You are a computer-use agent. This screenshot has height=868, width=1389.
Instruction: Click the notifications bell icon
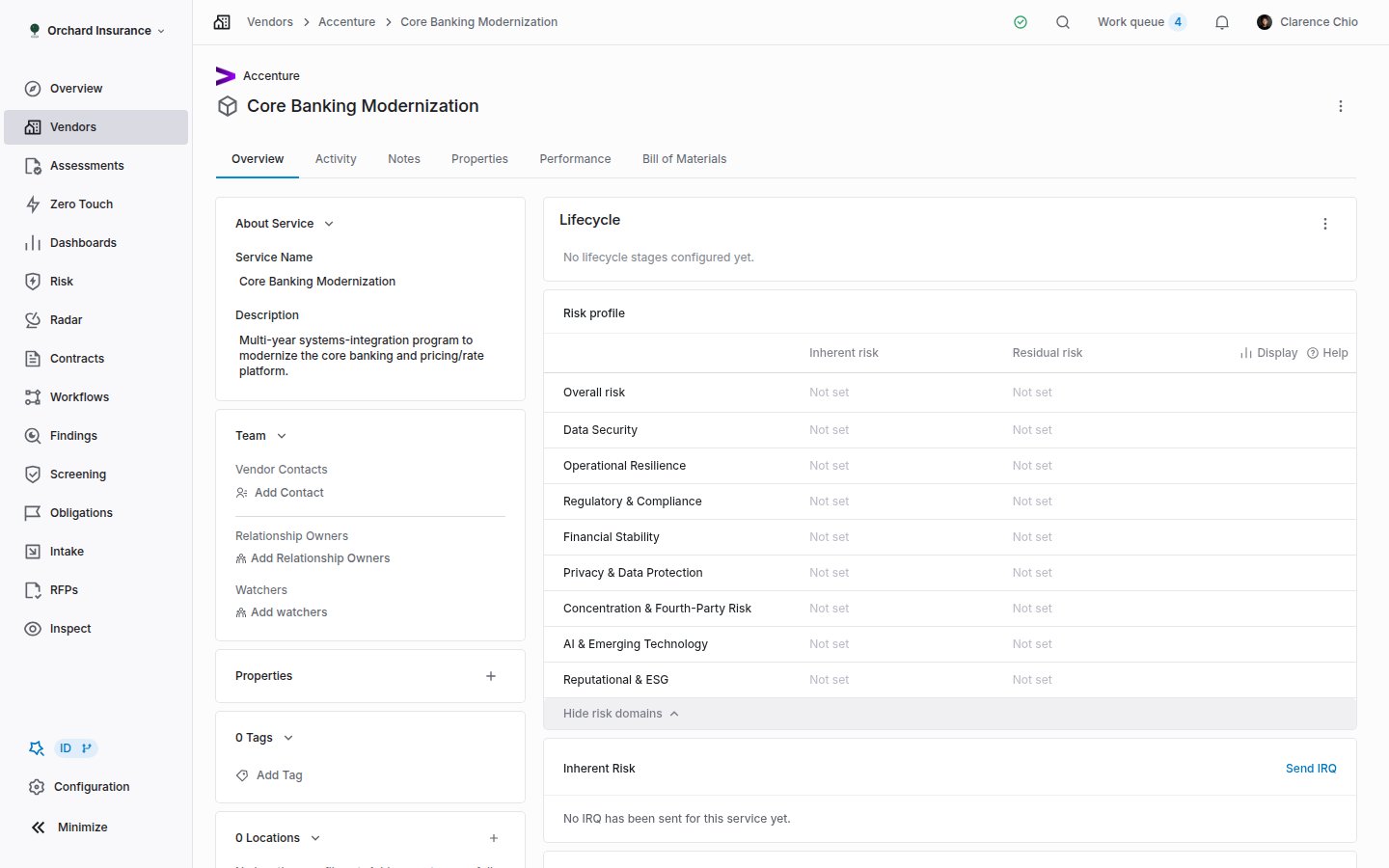pos(1222,22)
